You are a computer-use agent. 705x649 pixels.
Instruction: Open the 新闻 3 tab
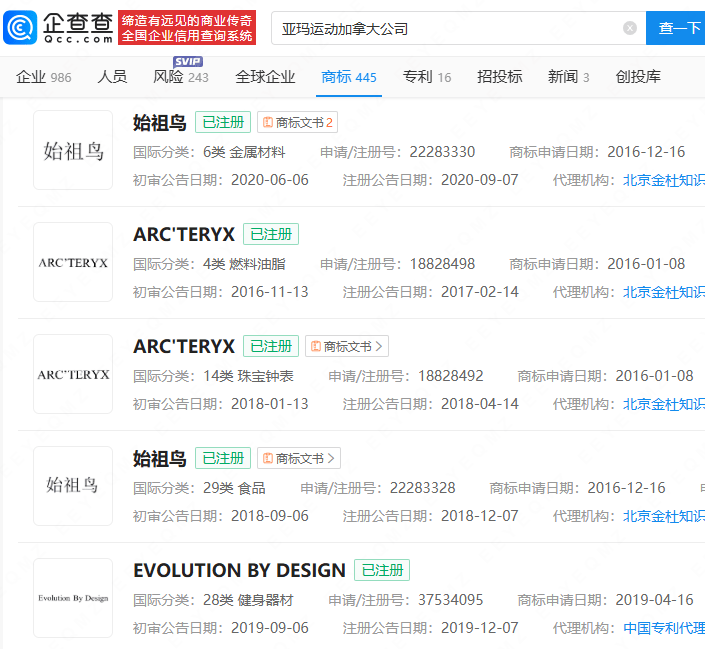(568, 77)
